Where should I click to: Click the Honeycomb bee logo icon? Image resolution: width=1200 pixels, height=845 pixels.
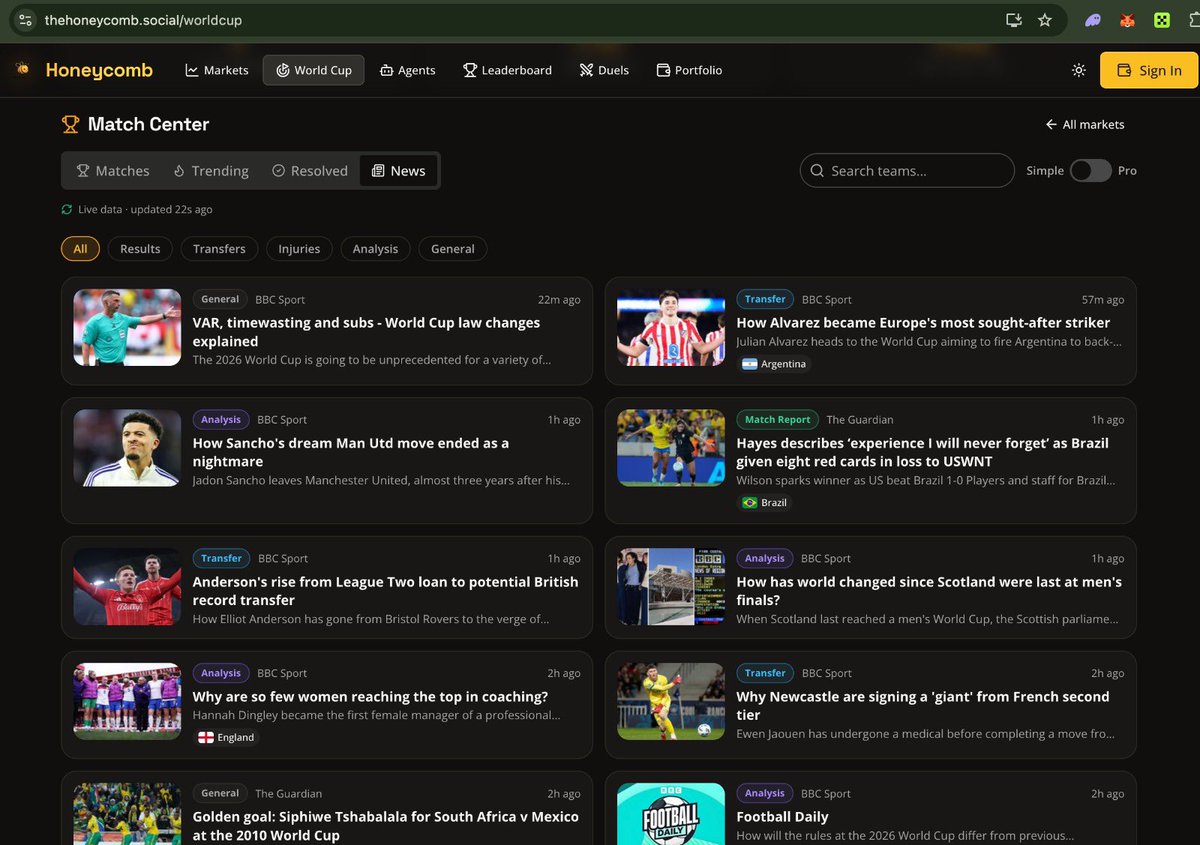(x=22, y=69)
